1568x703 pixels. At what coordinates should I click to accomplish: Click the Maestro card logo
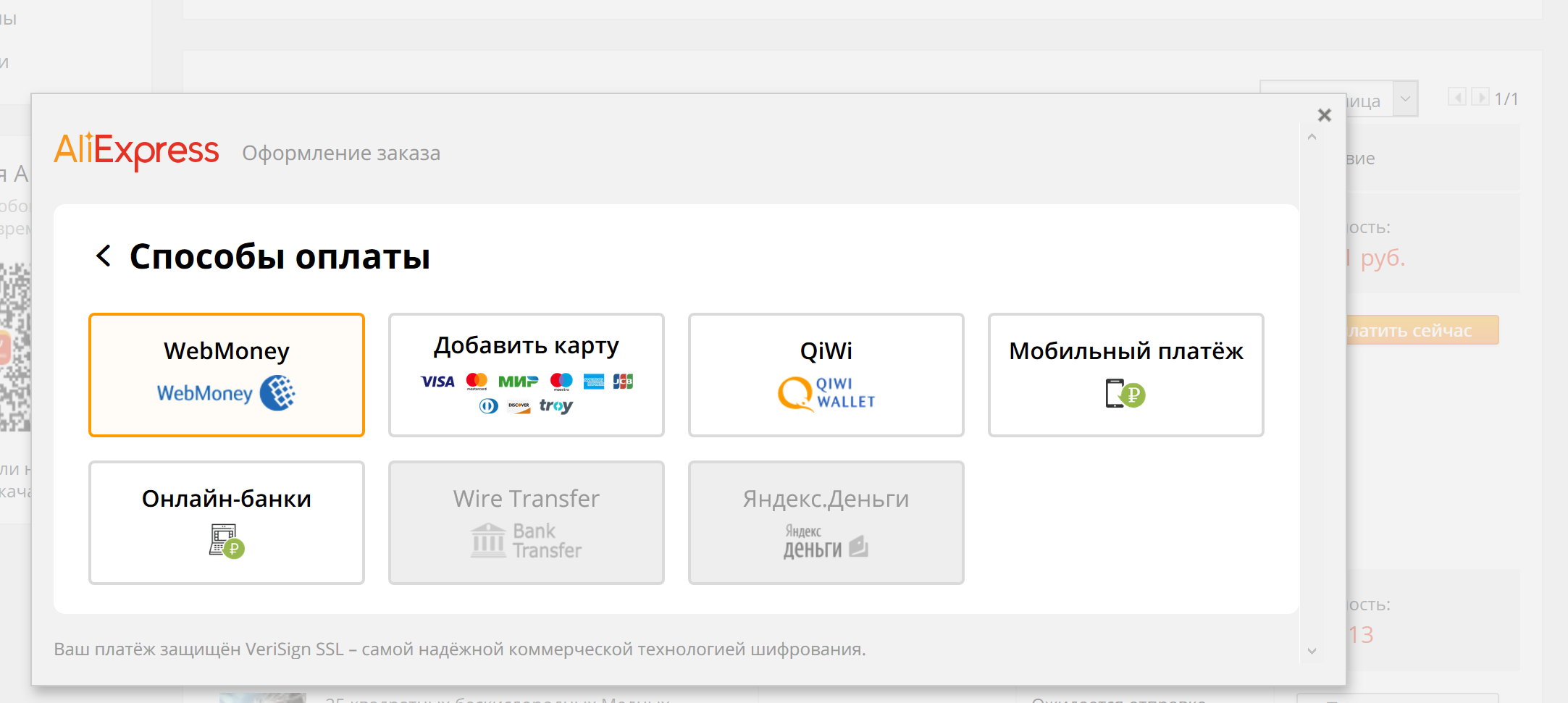point(561,382)
